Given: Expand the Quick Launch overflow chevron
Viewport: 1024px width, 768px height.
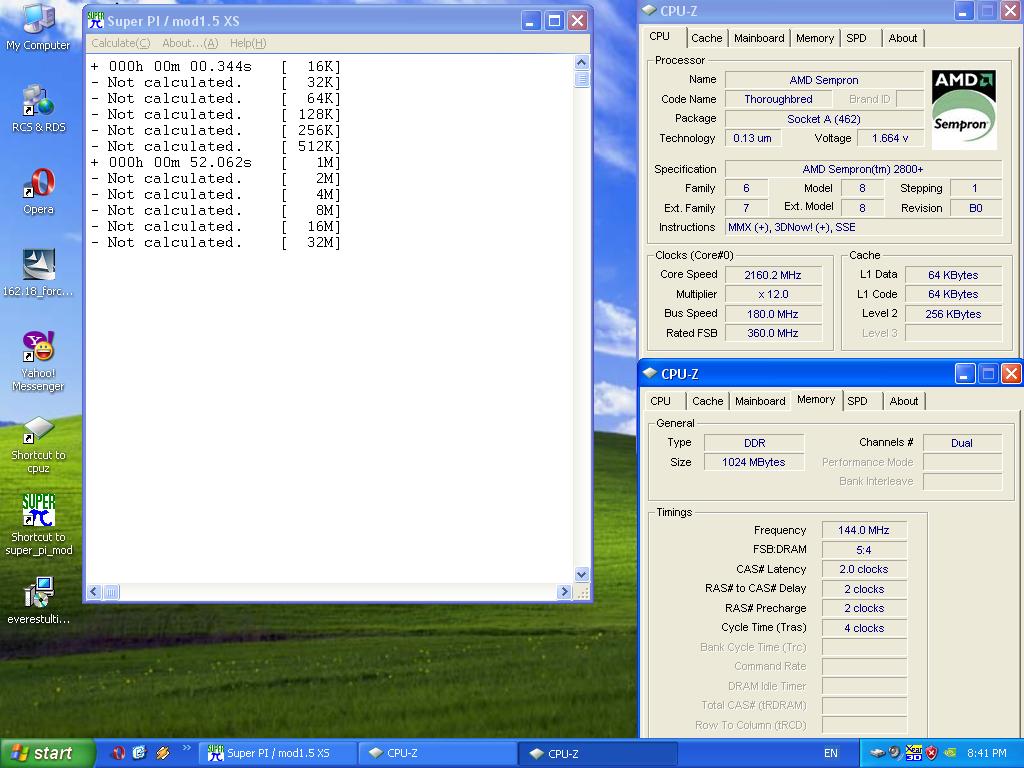Looking at the screenshot, I should pos(187,748).
